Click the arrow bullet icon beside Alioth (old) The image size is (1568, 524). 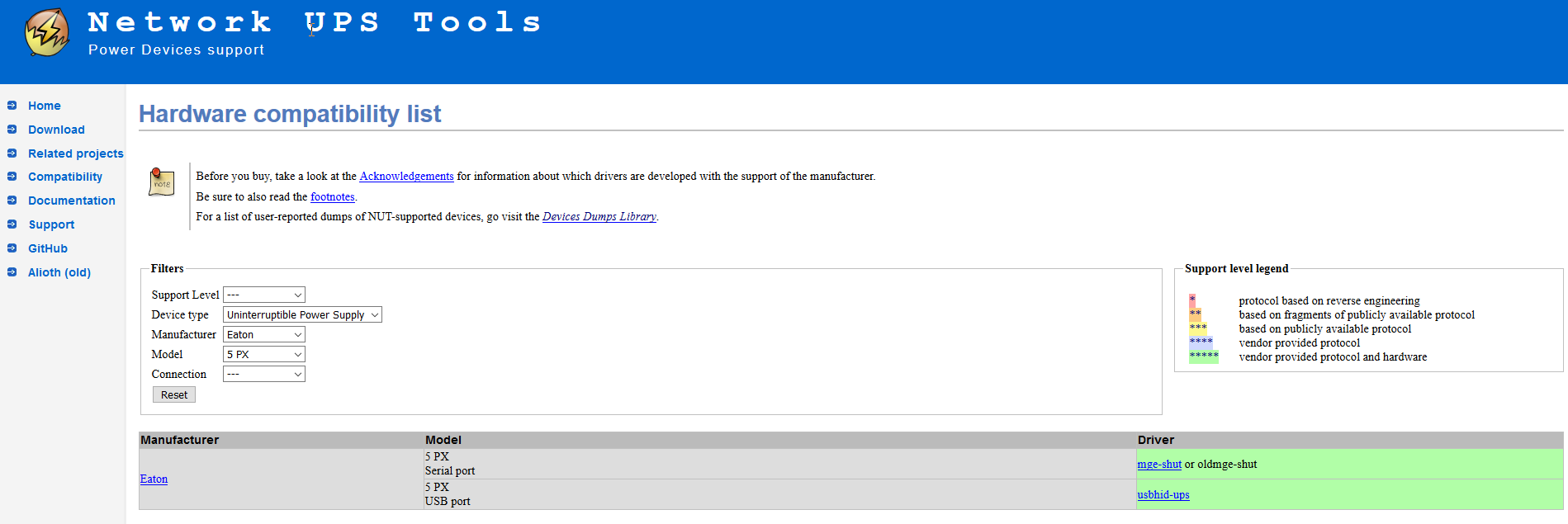tap(12, 272)
